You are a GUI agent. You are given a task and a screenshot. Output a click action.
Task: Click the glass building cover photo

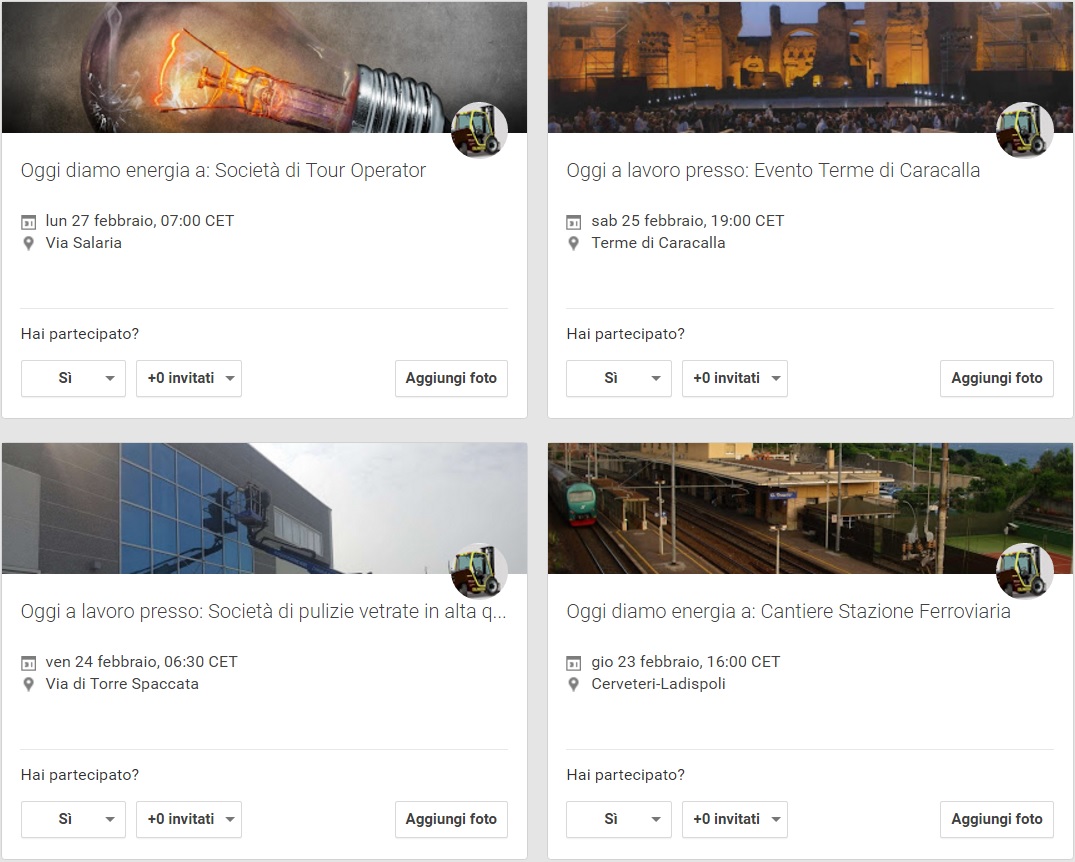(265, 508)
